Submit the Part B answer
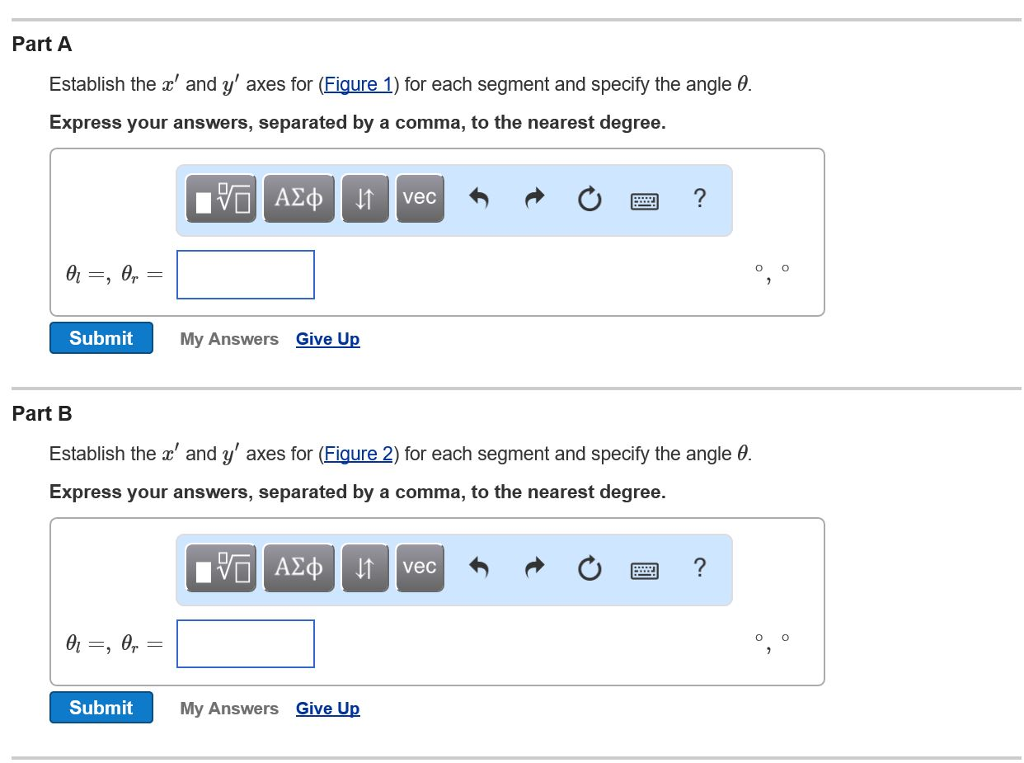This screenshot has width=1024, height=763. [x=100, y=708]
